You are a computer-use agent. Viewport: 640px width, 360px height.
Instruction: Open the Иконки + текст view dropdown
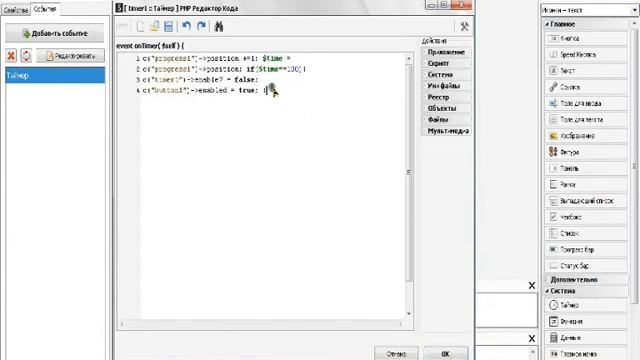point(589,10)
